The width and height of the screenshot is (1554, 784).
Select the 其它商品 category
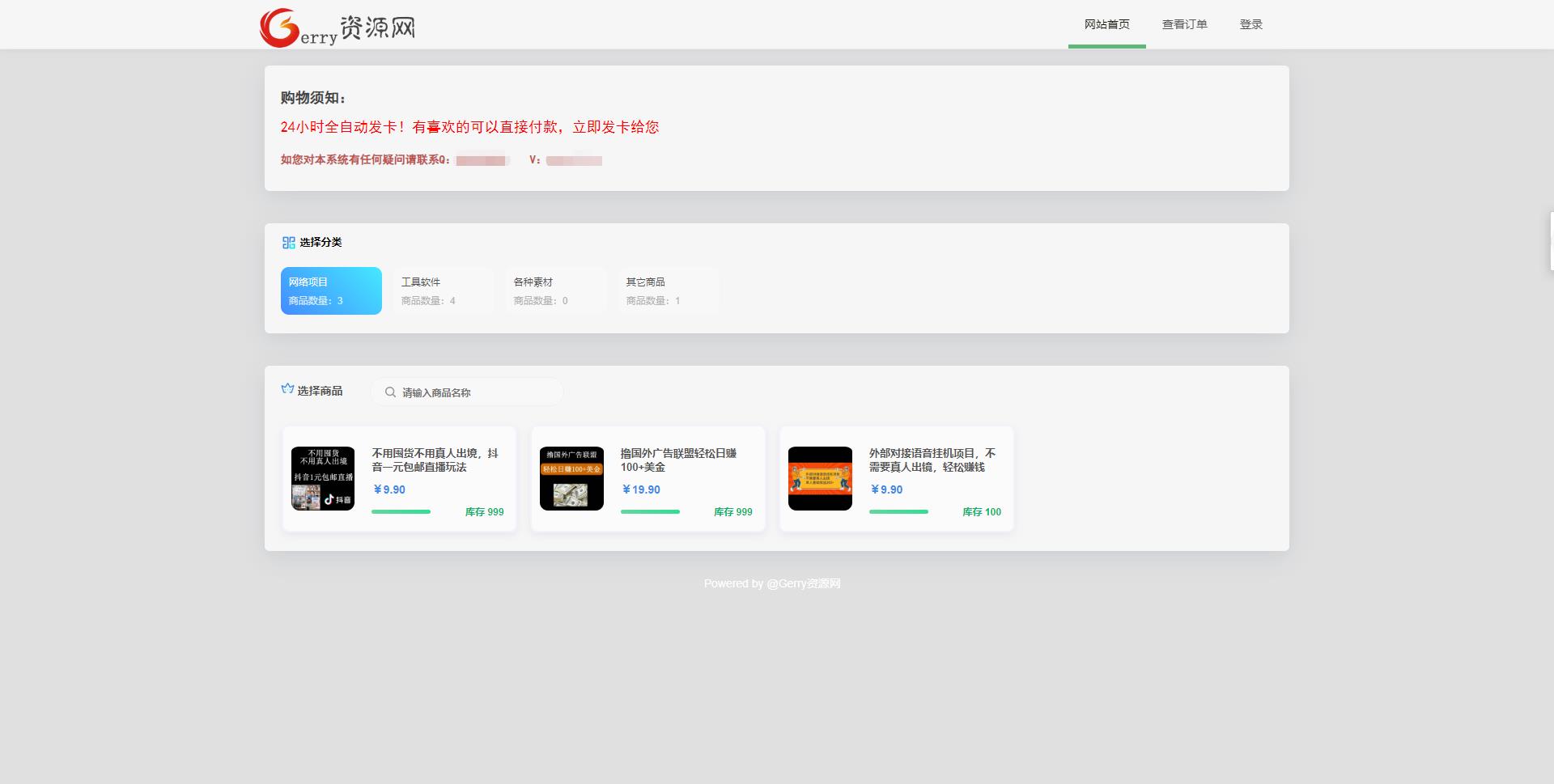point(669,290)
